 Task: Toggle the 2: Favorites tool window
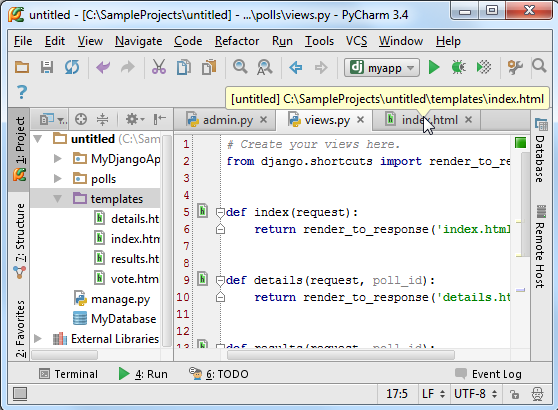(20, 328)
